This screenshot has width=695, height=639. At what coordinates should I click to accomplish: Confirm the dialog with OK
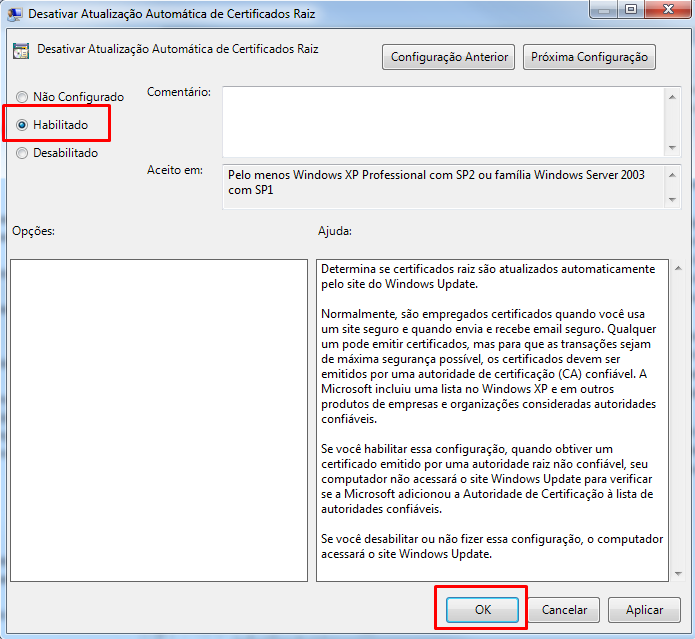coord(483,609)
